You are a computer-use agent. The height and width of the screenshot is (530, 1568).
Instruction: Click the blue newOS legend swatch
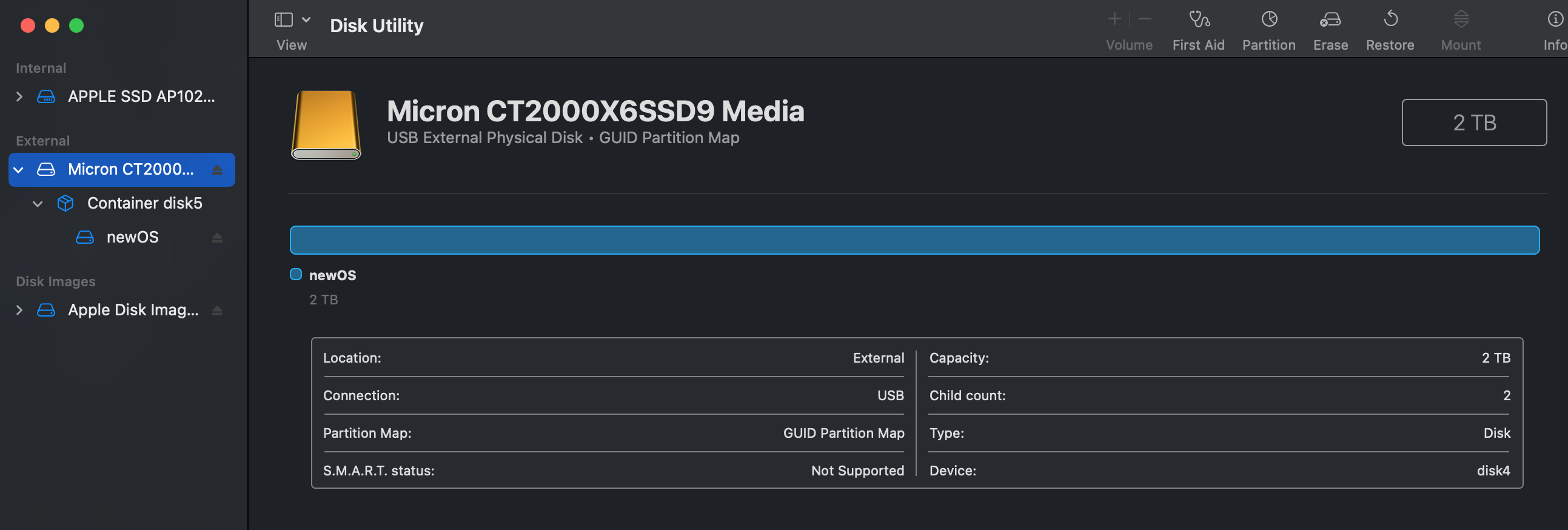pyautogui.click(x=296, y=275)
